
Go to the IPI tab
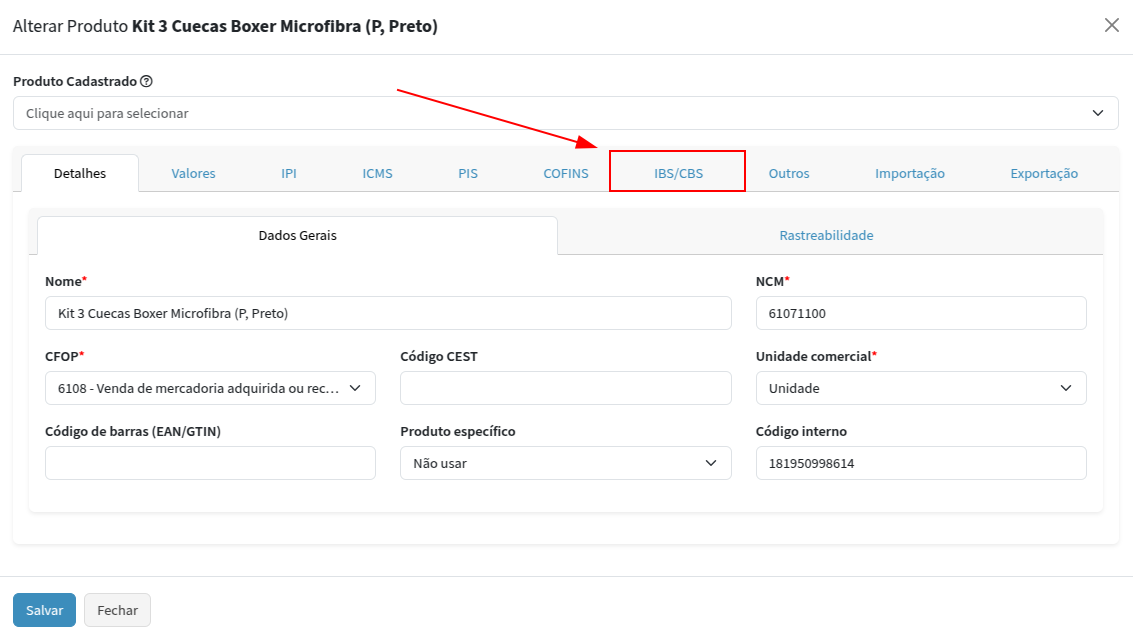click(x=289, y=173)
